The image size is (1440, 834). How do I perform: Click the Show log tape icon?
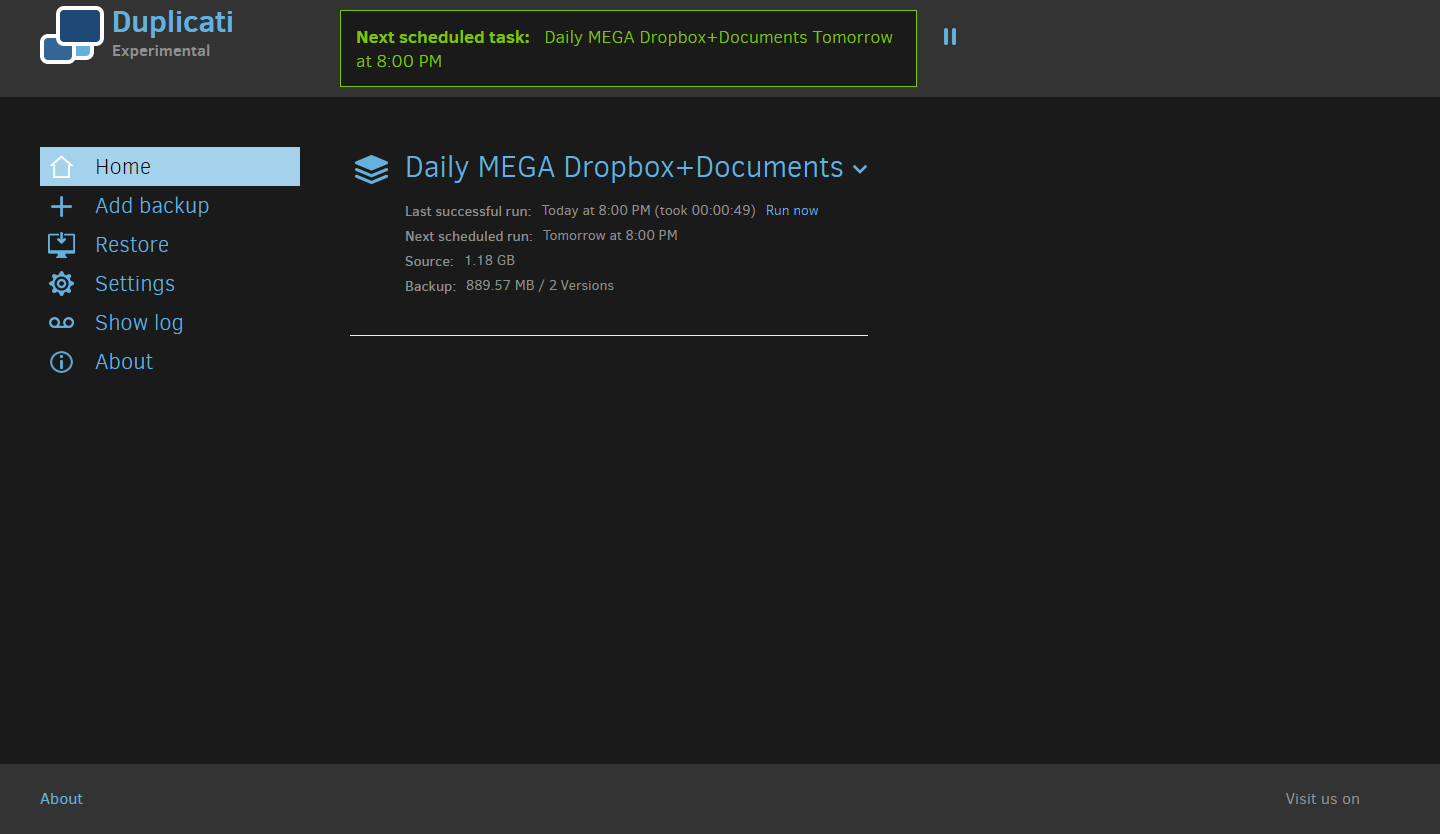tap(61, 323)
